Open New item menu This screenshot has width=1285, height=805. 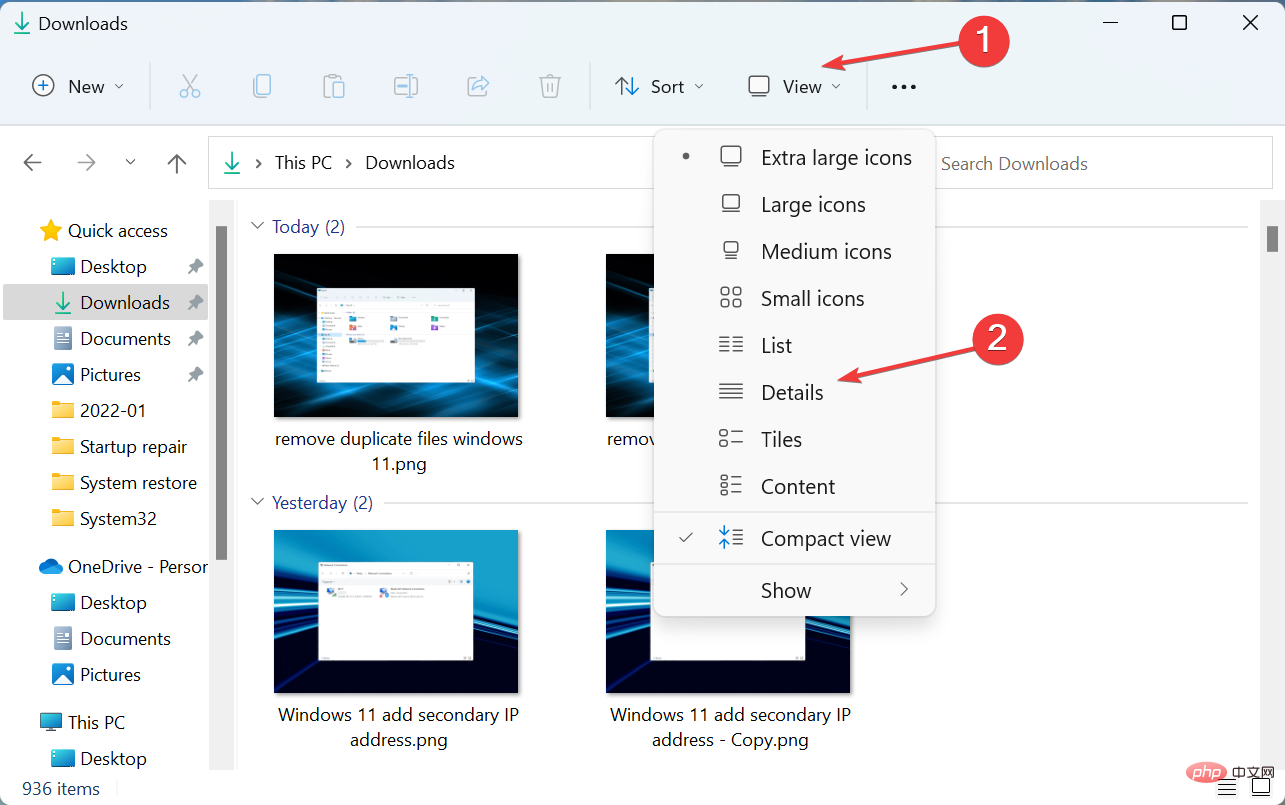78,87
